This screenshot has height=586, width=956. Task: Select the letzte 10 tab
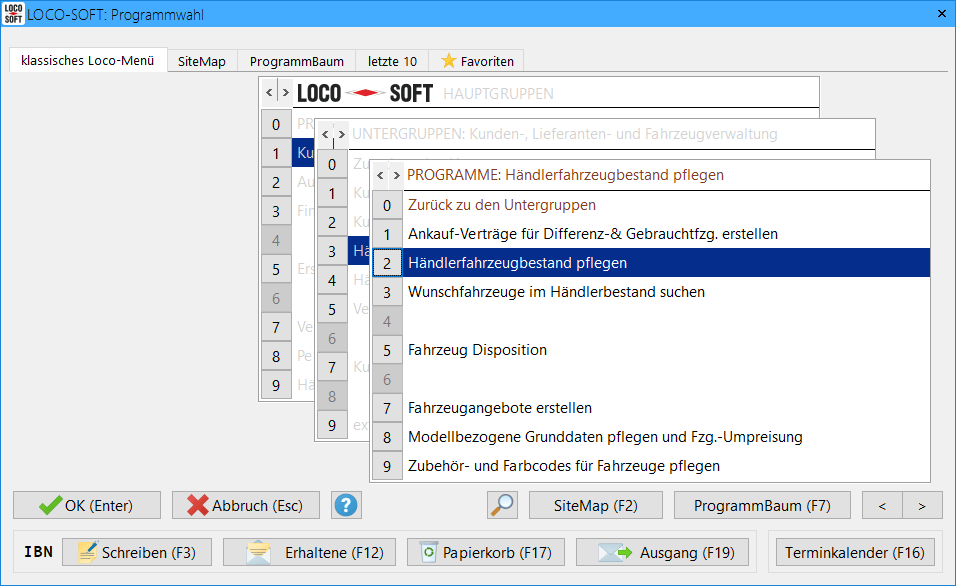(x=392, y=61)
